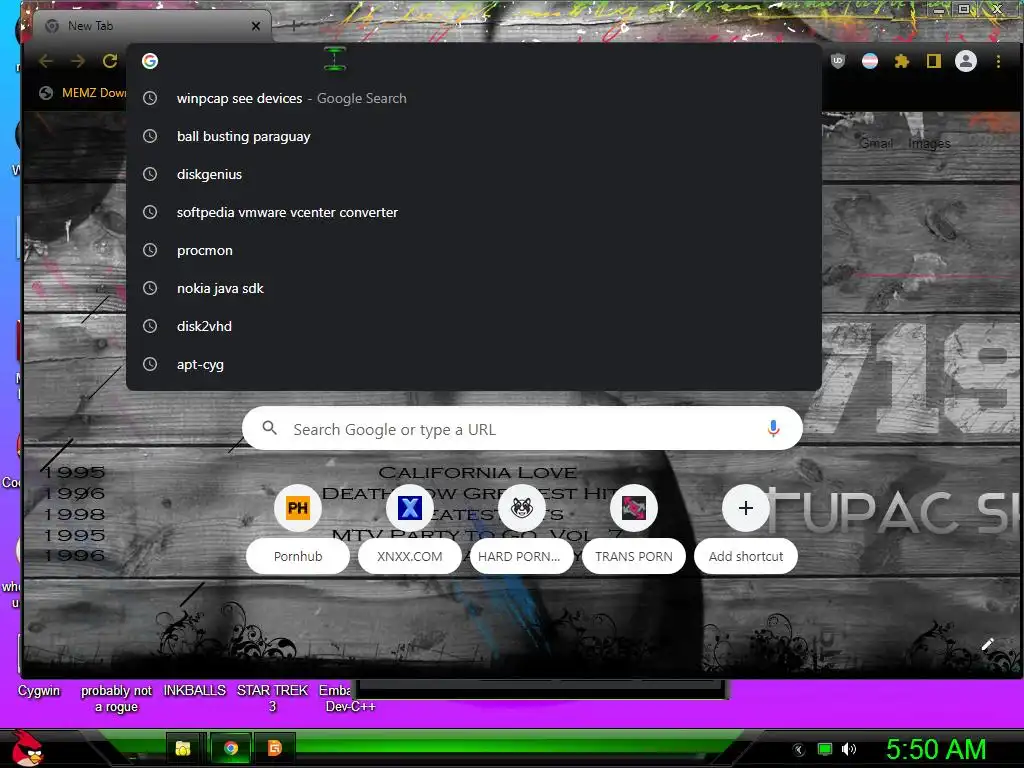Open a new tab with the plus button
Viewport: 1024px width, 768px height.
tap(294, 26)
